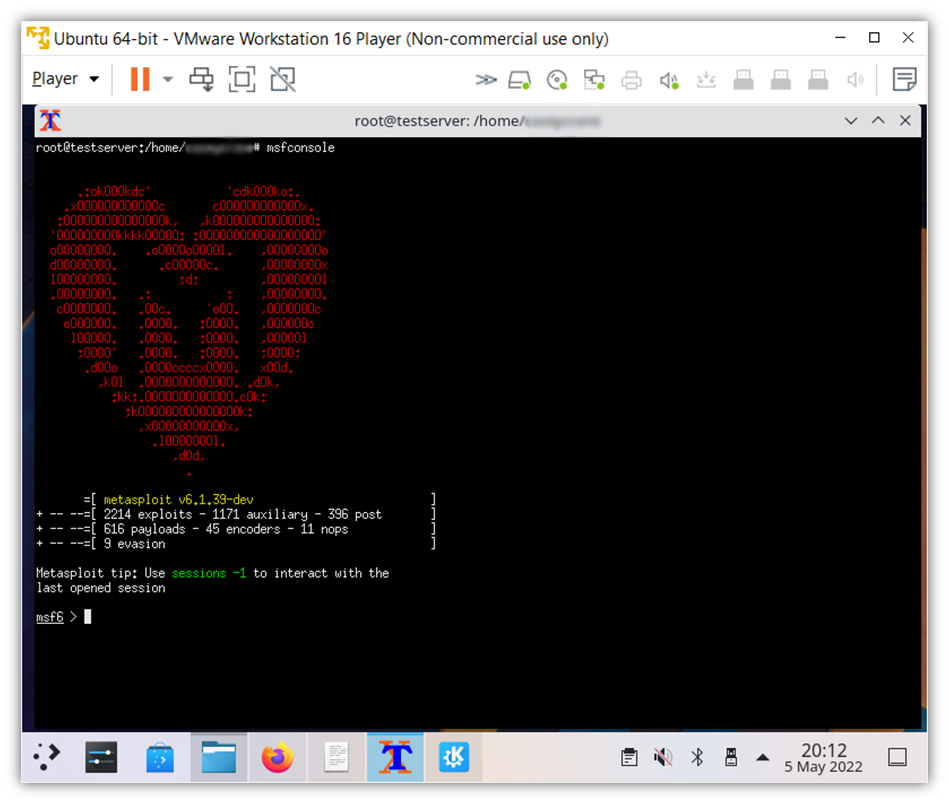Click the USB download-style device icon
Screen dimensions: 949x804
[706, 80]
